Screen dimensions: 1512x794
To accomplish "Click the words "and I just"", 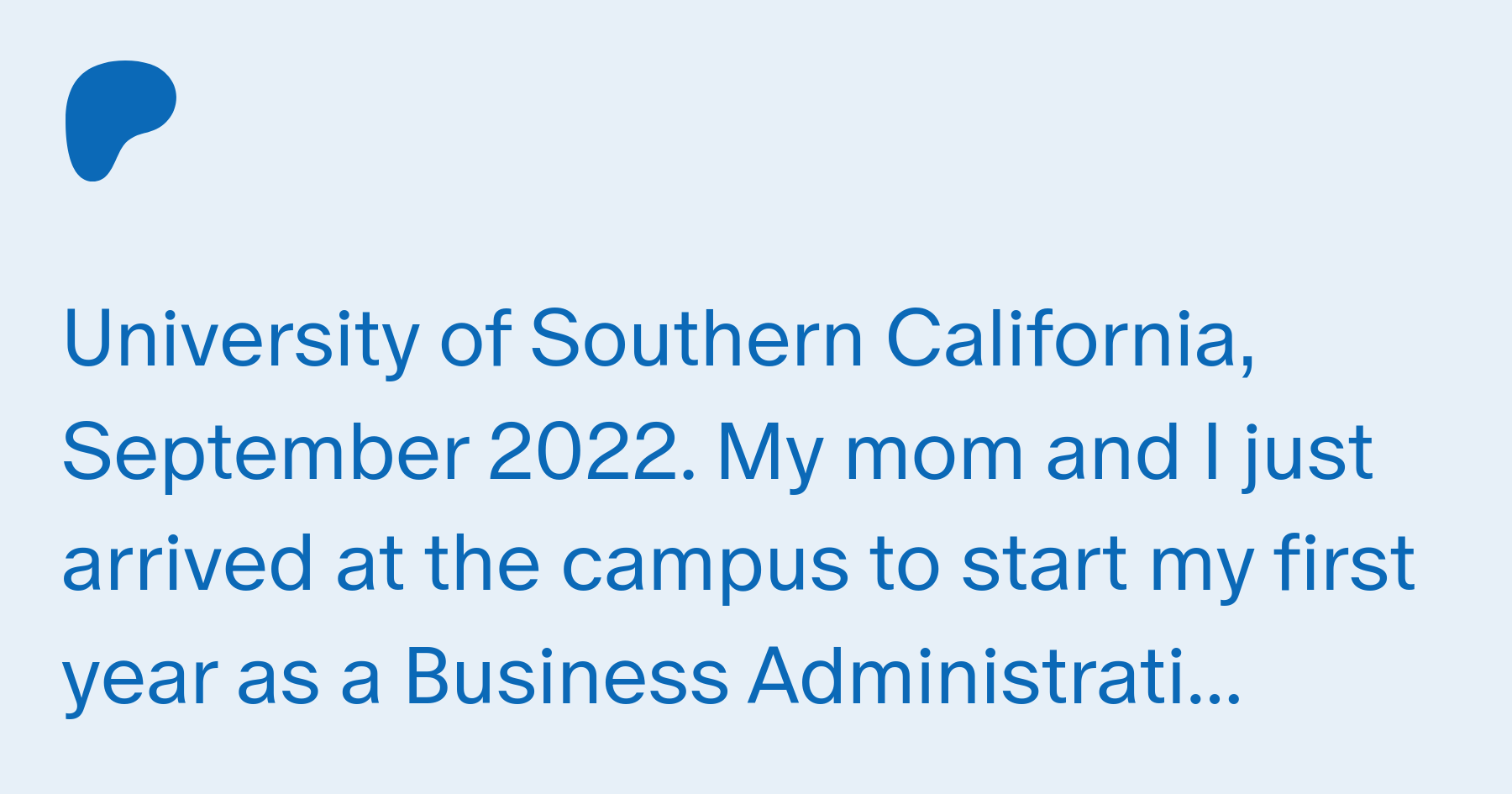I will coord(1210,454).
